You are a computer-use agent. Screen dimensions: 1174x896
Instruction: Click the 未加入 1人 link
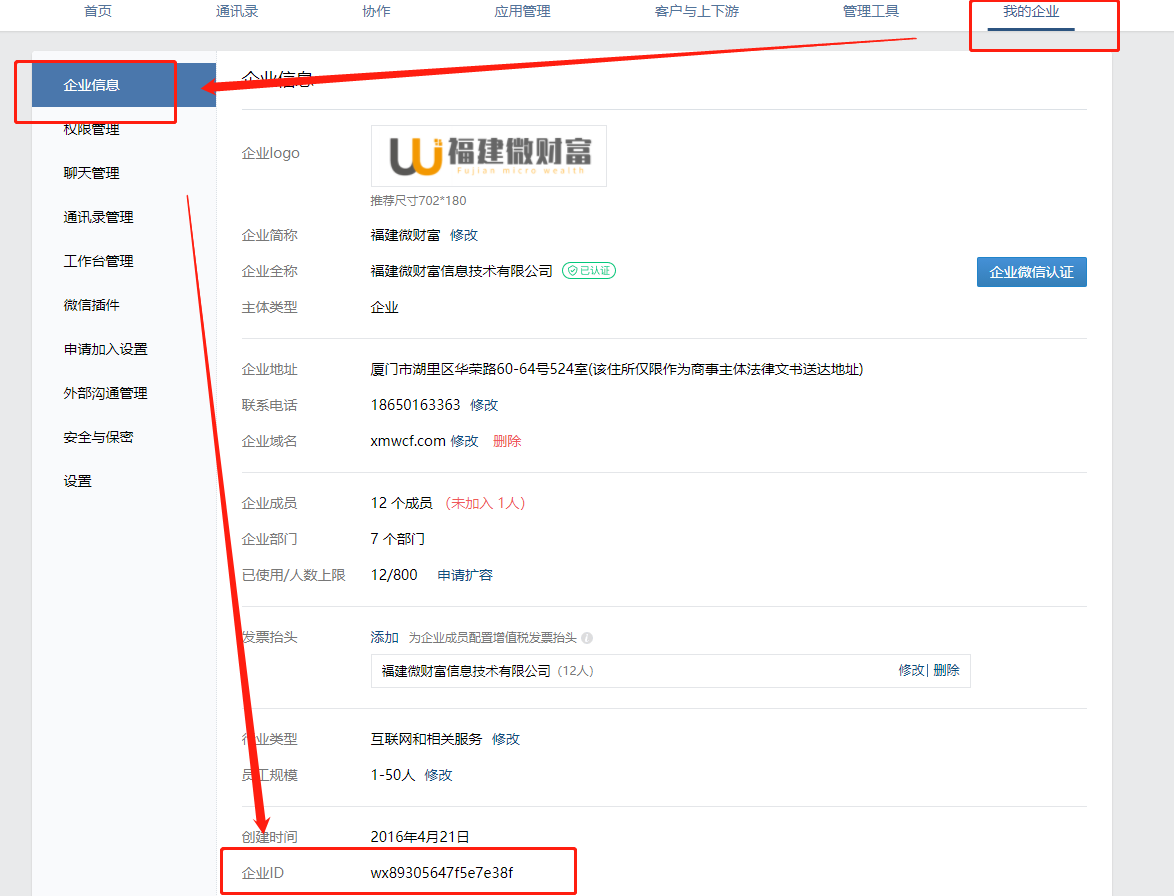coord(485,503)
